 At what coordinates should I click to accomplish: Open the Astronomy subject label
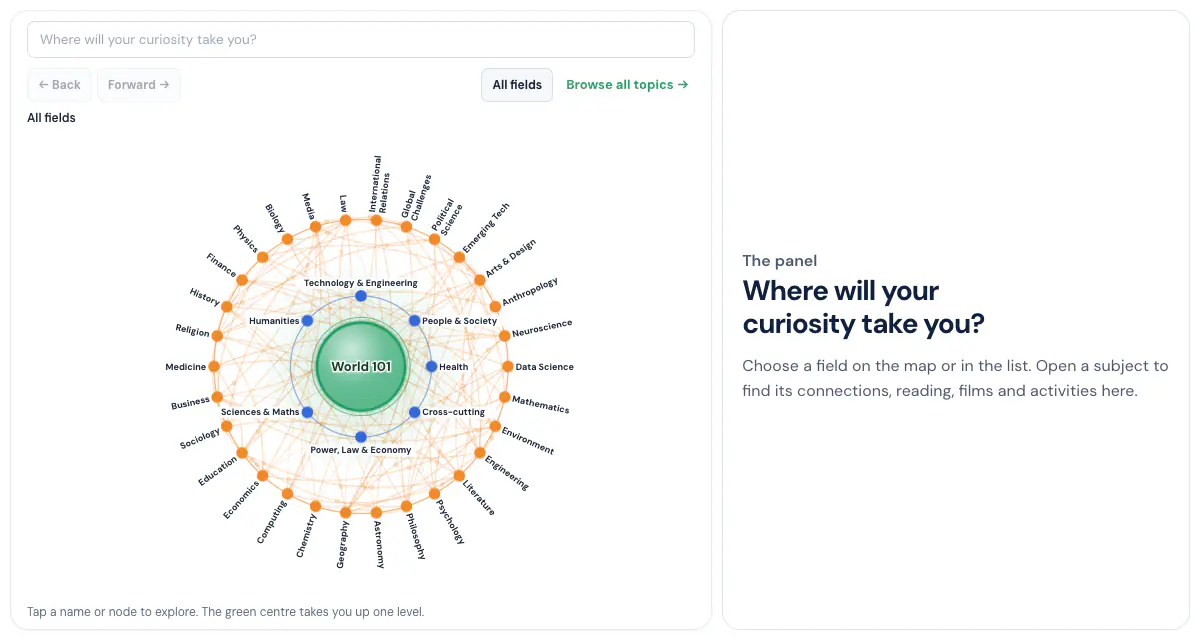378,544
